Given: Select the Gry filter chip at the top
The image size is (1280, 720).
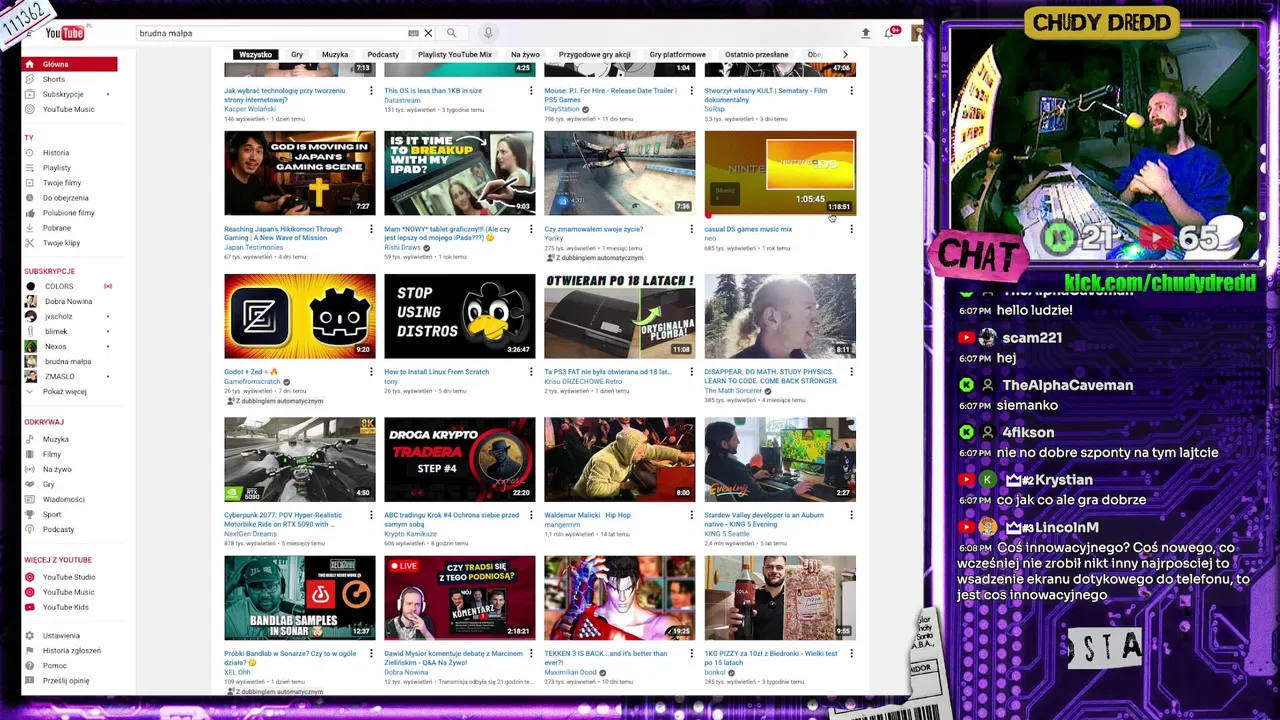Looking at the screenshot, I should [x=297, y=54].
